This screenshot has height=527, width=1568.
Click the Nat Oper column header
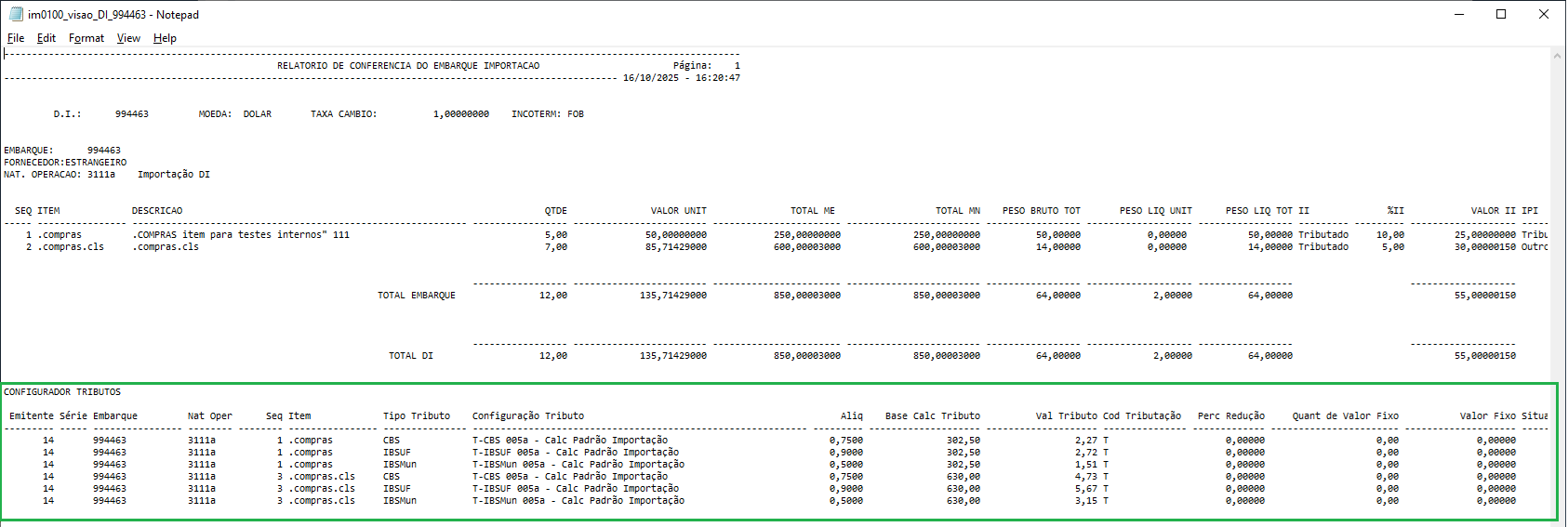pyautogui.click(x=210, y=416)
